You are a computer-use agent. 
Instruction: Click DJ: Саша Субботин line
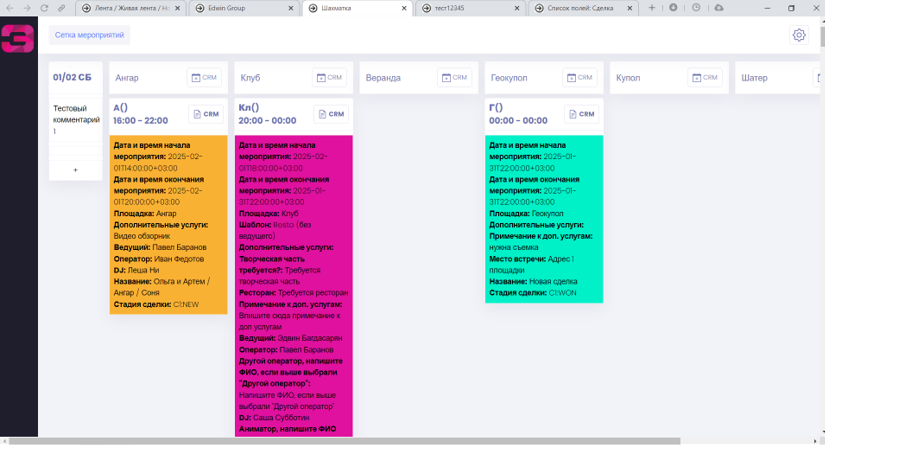(x=275, y=418)
